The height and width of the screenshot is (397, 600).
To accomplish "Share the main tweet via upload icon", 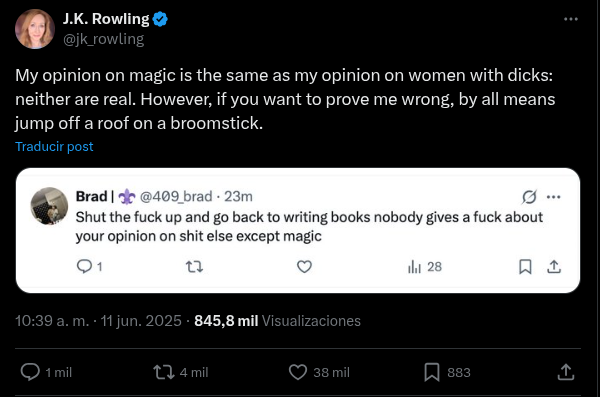I will [566, 372].
